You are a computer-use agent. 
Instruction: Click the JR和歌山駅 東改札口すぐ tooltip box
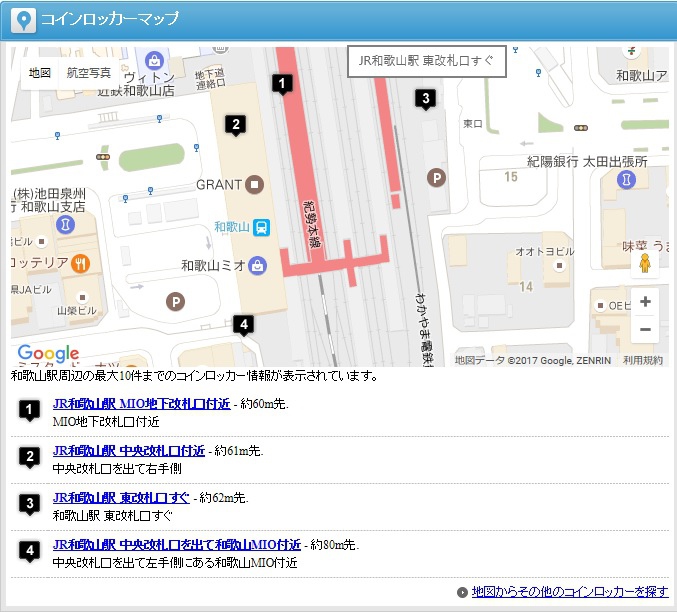427,61
